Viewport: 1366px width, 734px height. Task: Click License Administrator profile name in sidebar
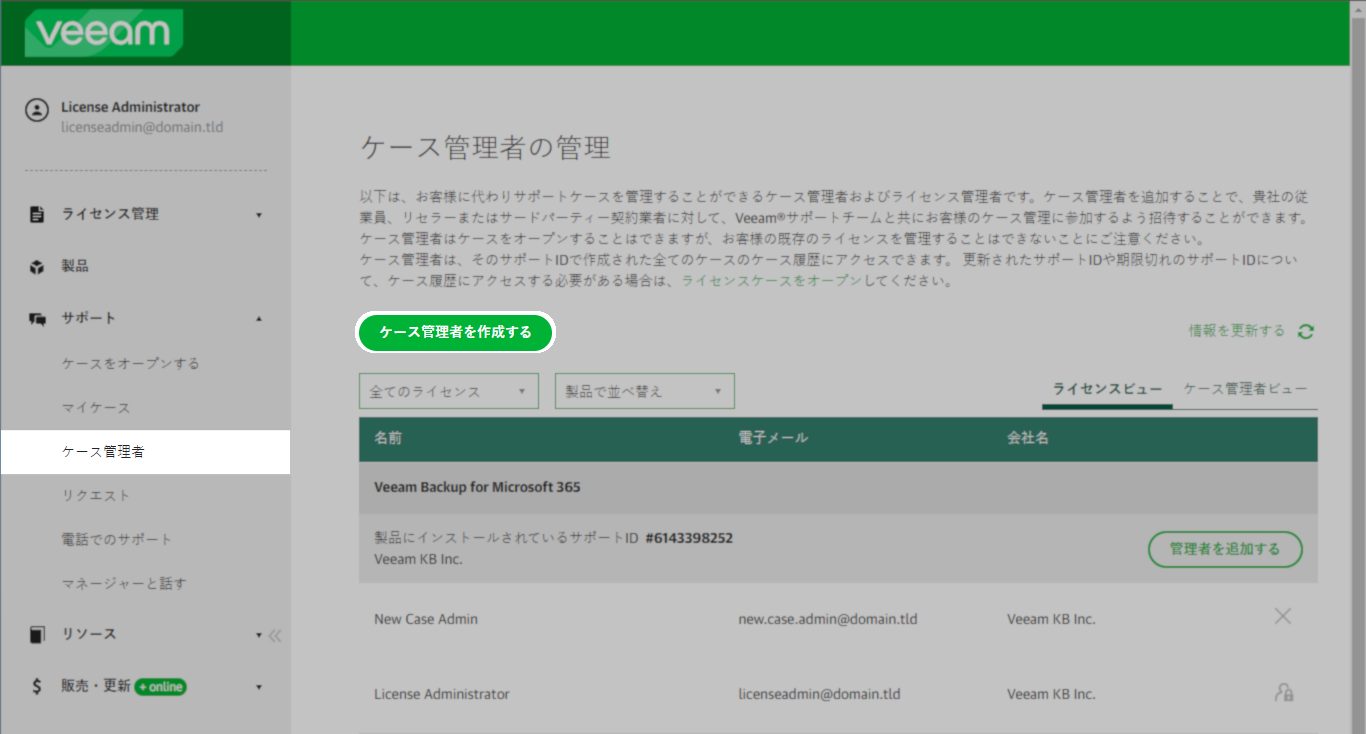[x=130, y=107]
